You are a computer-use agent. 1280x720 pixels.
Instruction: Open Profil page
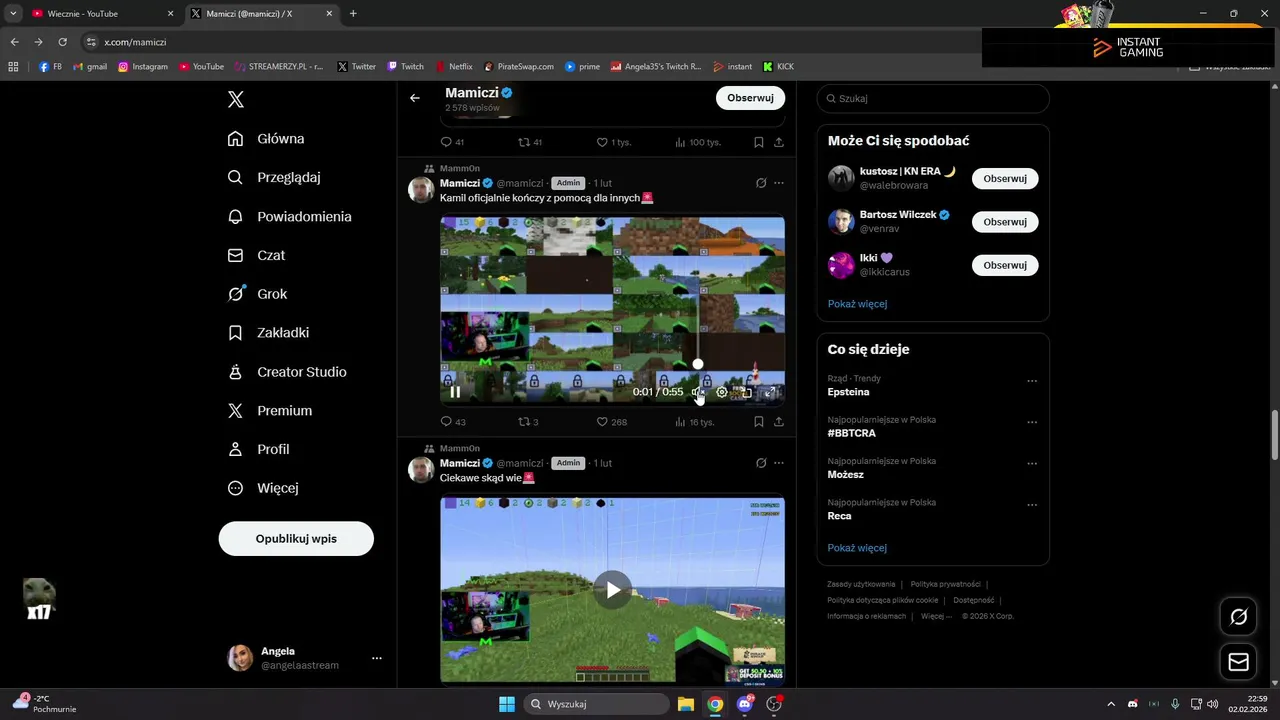tap(259, 449)
